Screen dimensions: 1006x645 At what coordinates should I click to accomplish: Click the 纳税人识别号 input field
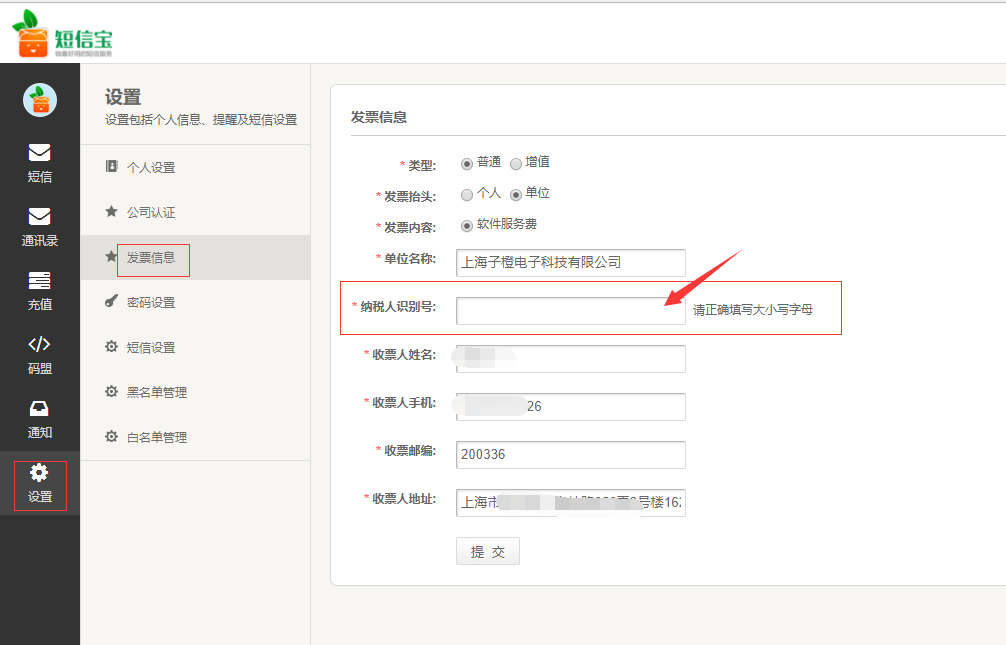pos(570,311)
